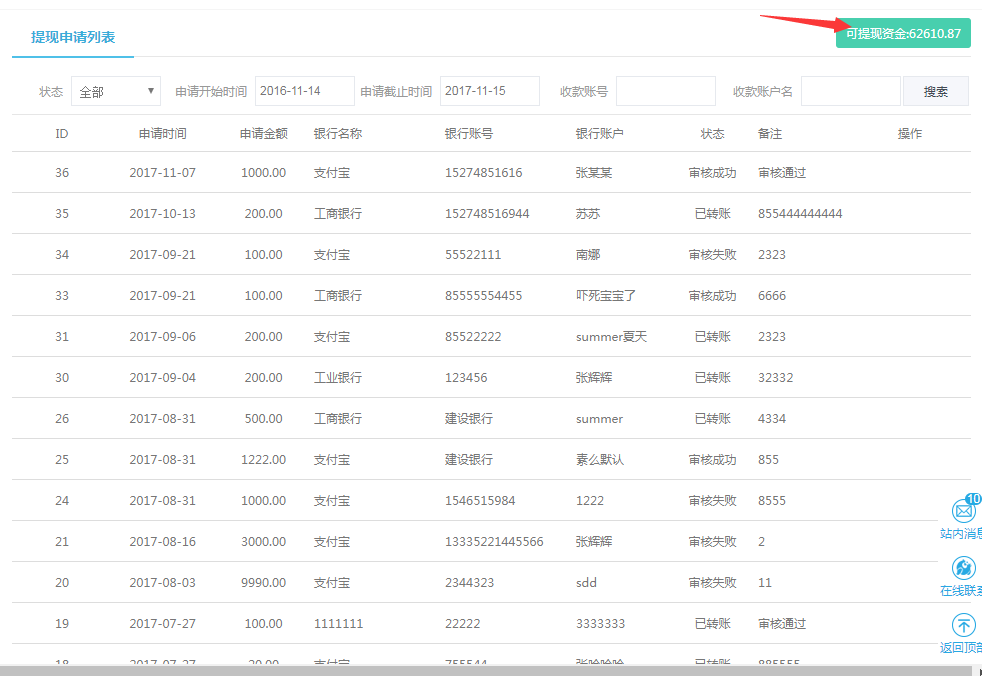The width and height of the screenshot is (982, 676).
Task: Click the 审核失败 status in row 34
Action: (x=712, y=255)
